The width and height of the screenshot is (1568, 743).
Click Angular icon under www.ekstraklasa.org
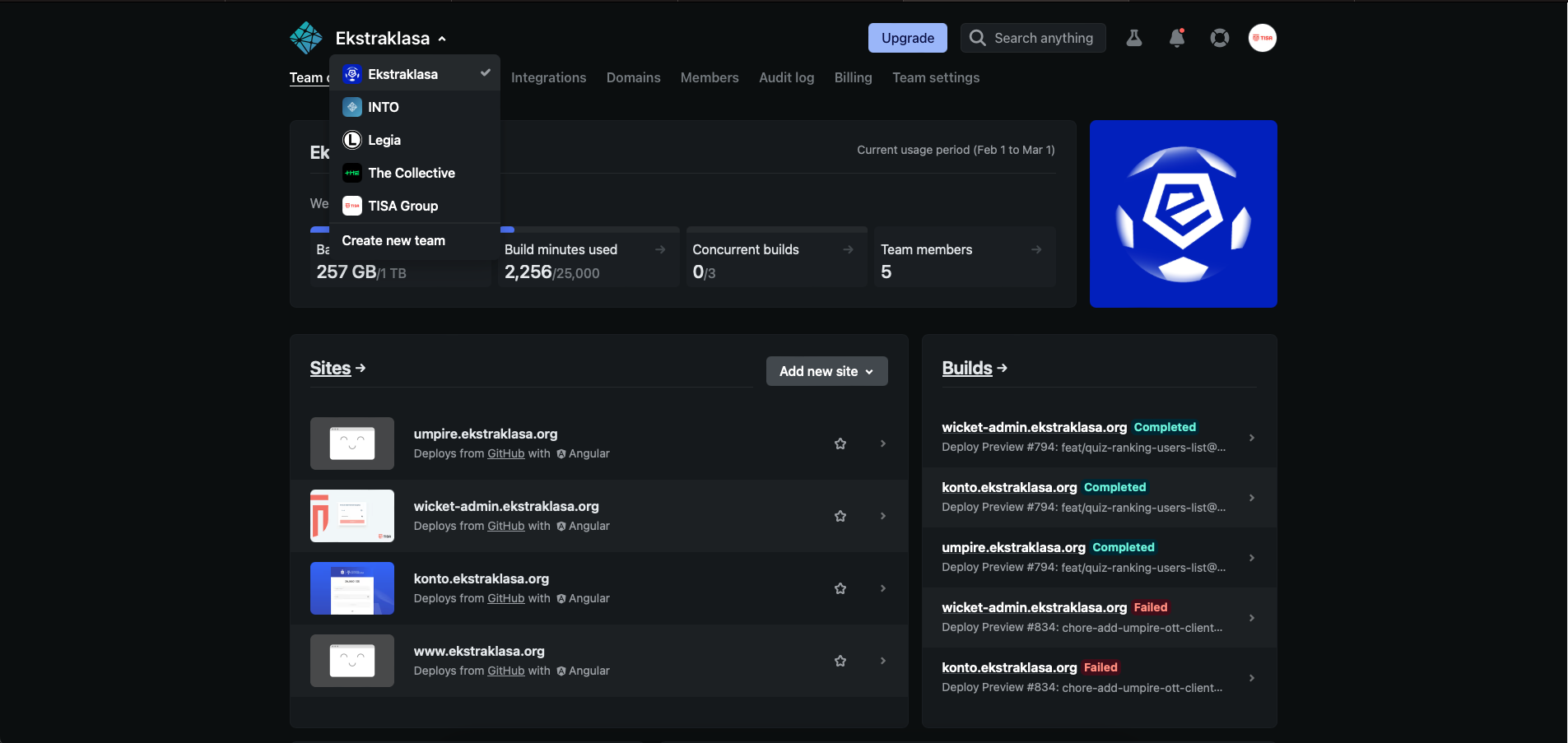(561, 671)
